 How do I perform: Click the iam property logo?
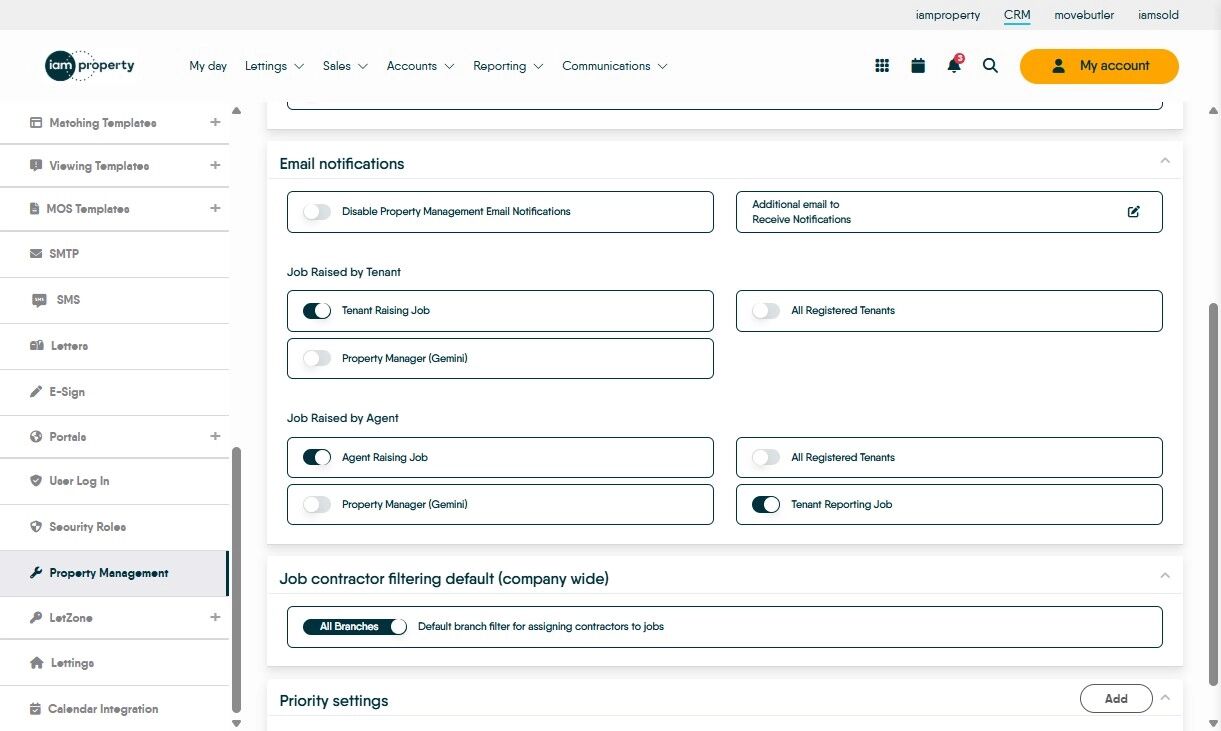90,66
